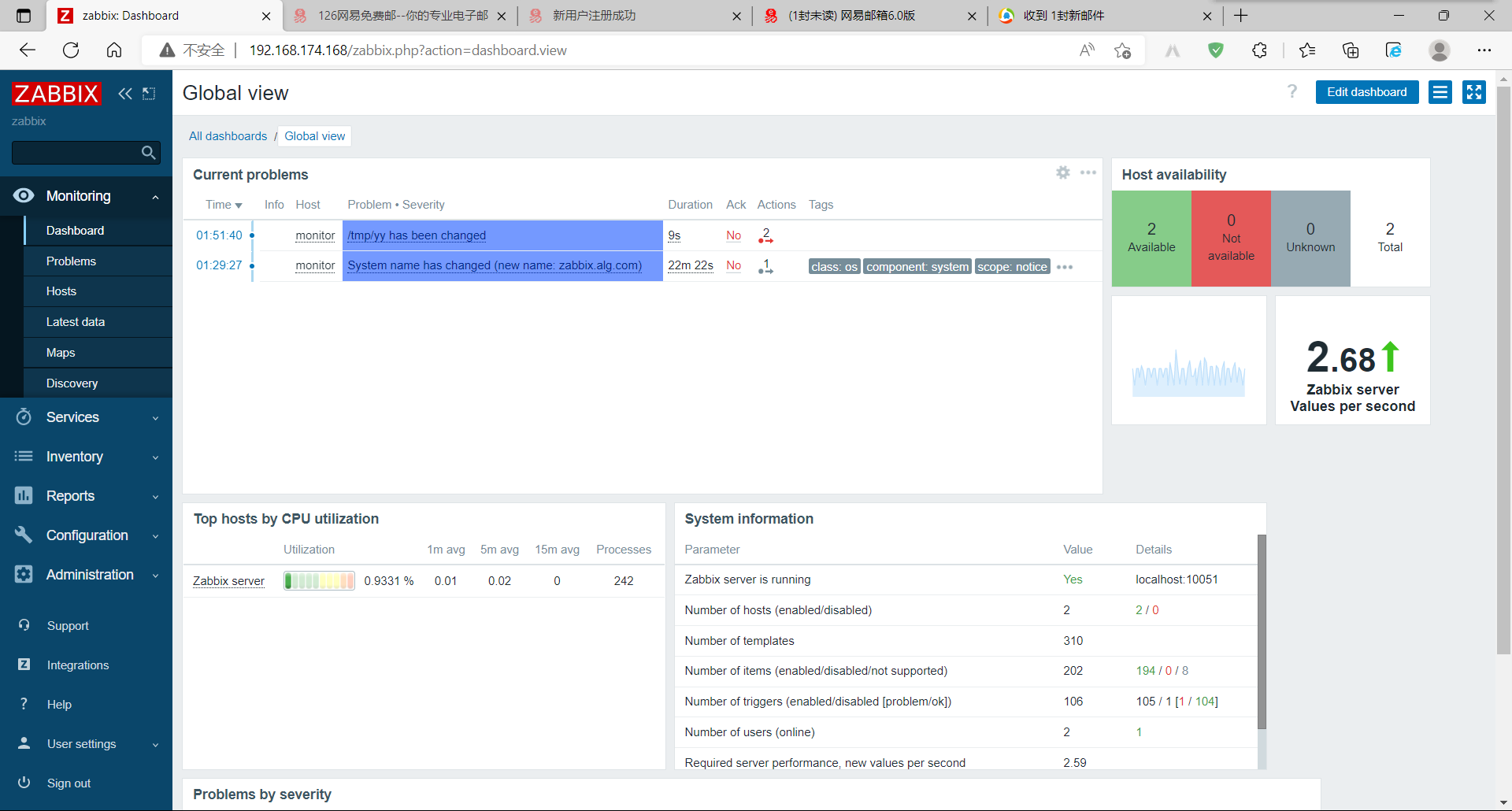
Task: Click the CPU utilization bar for Zabbix server
Action: 319,581
